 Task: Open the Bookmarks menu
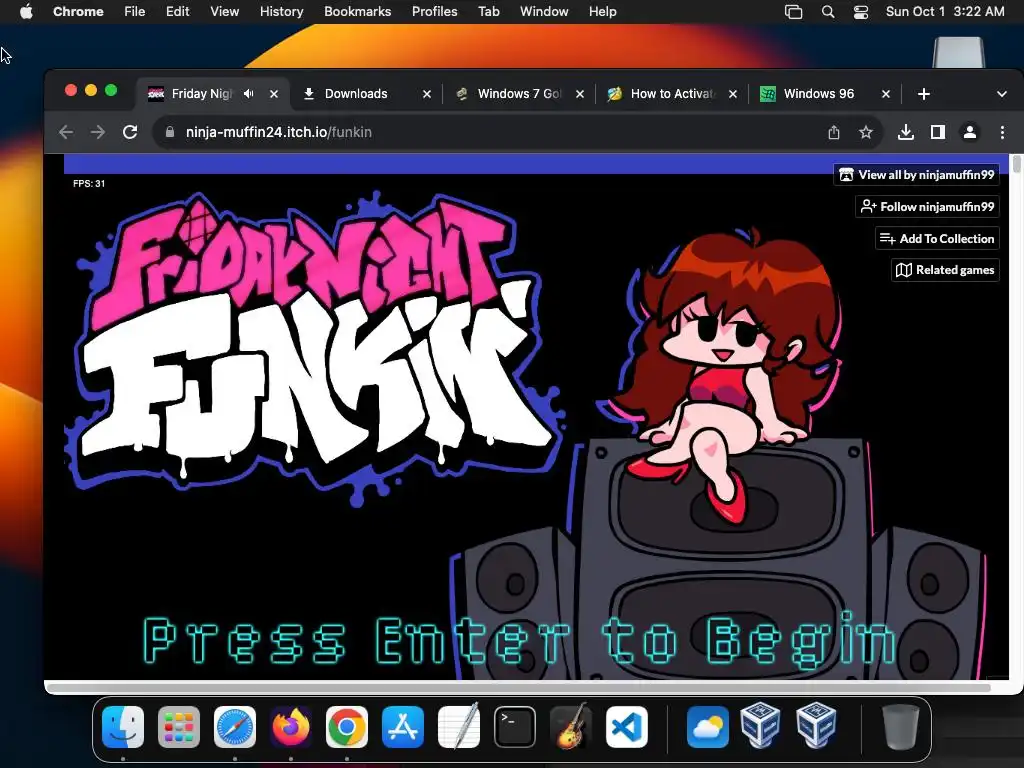pyautogui.click(x=357, y=12)
